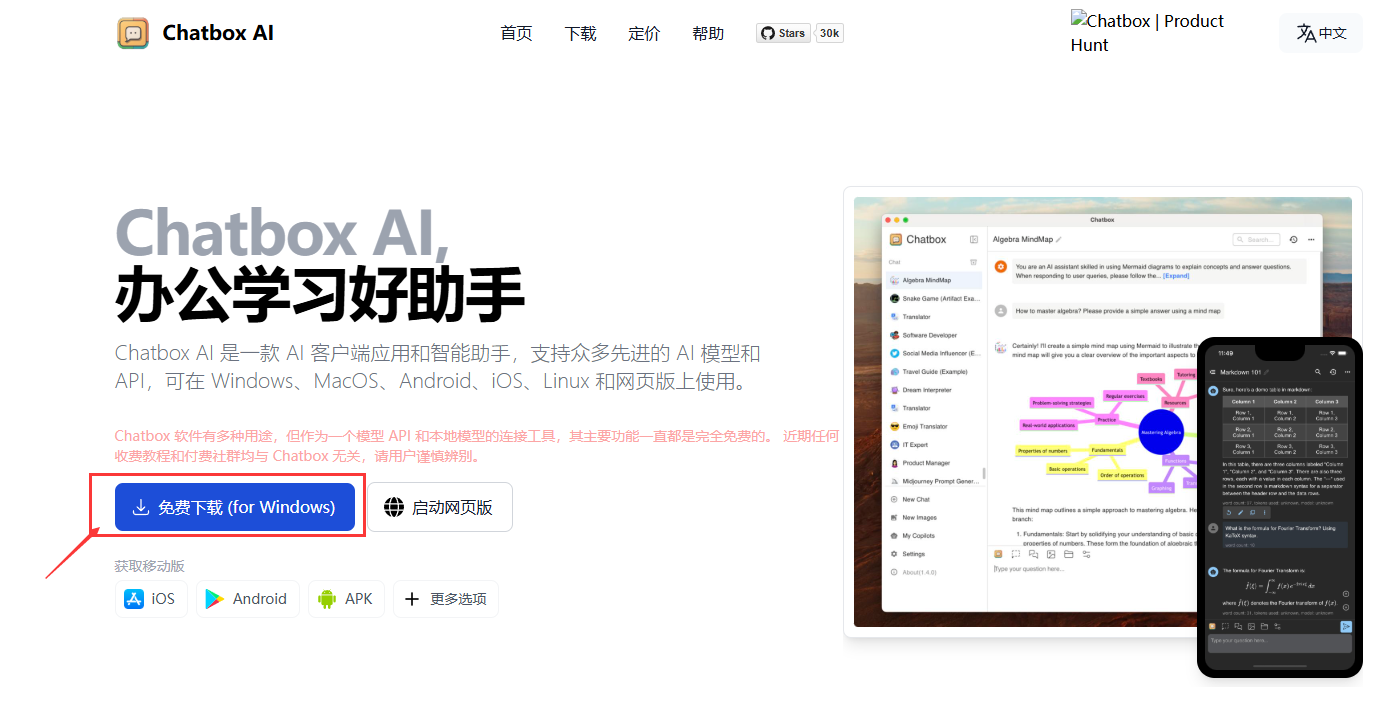This screenshot has width=1385, height=713.
Task: Click the [Expand] link in system prompt
Action: click(x=1176, y=275)
